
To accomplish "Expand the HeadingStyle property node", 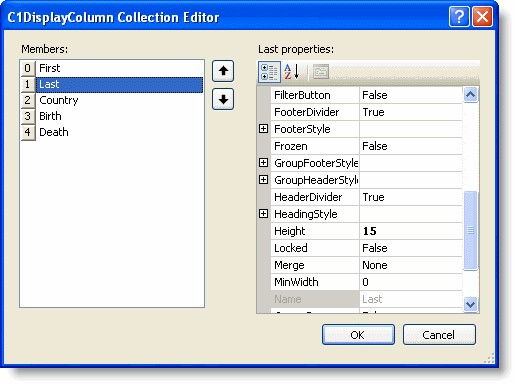I will pos(263,214).
